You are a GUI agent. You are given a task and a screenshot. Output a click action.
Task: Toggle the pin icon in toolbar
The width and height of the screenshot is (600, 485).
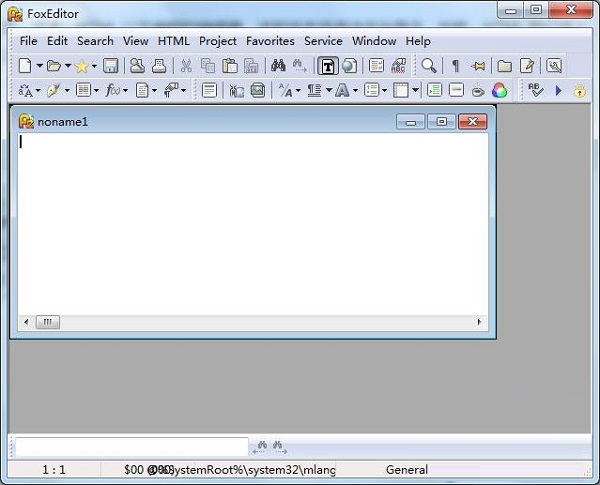(x=478, y=66)
